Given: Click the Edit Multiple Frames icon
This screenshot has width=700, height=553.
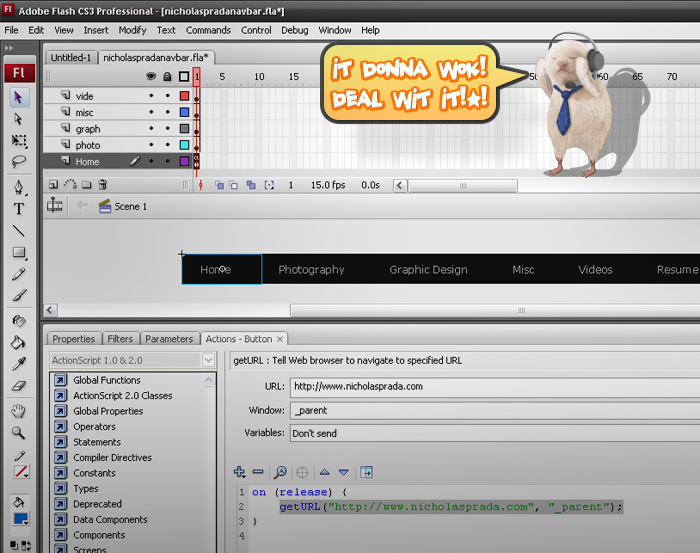Looking at the screenshot, I should (x=251, y=185).
